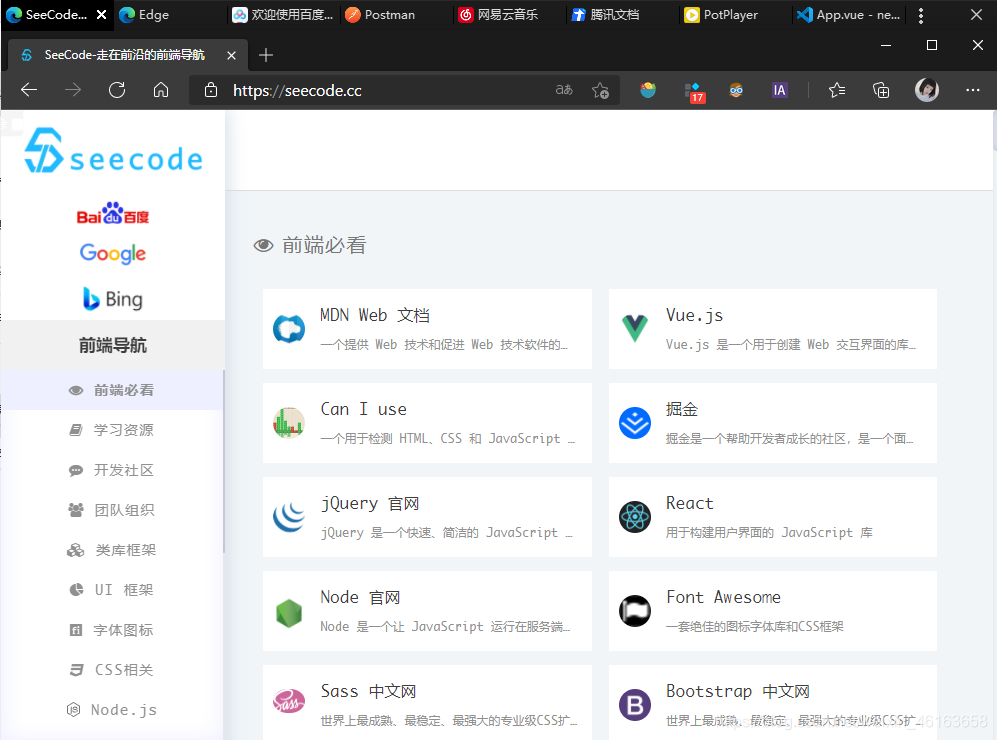The width and height of the screenshot is (997, 740).
Task: Select 字体图标 in the sidebar
Action: click(x=112, y=630)
